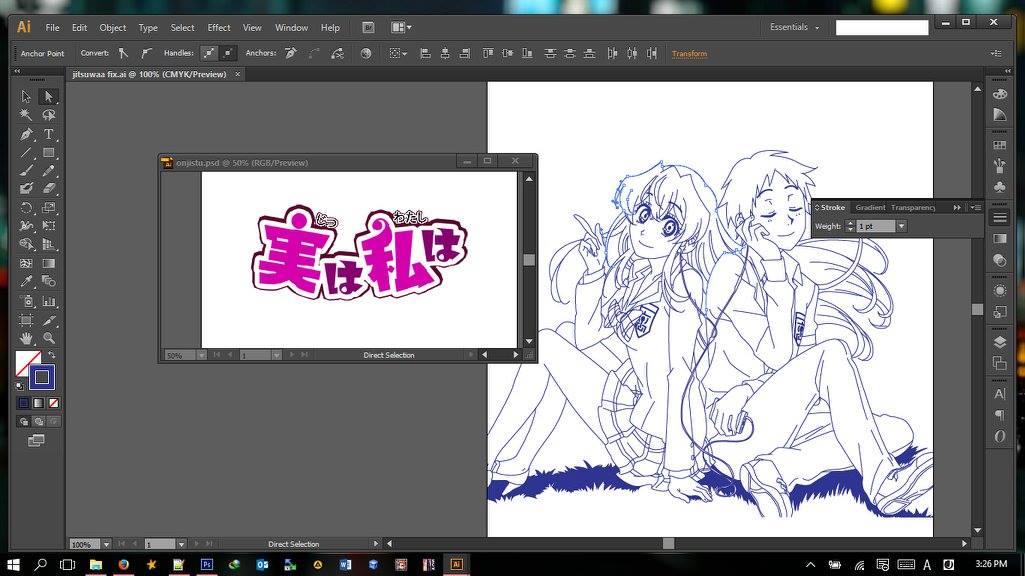Open Layers panel icon in right dock
The height and width of the screenshot is (576, 1025).
[x=1000, y=342]
